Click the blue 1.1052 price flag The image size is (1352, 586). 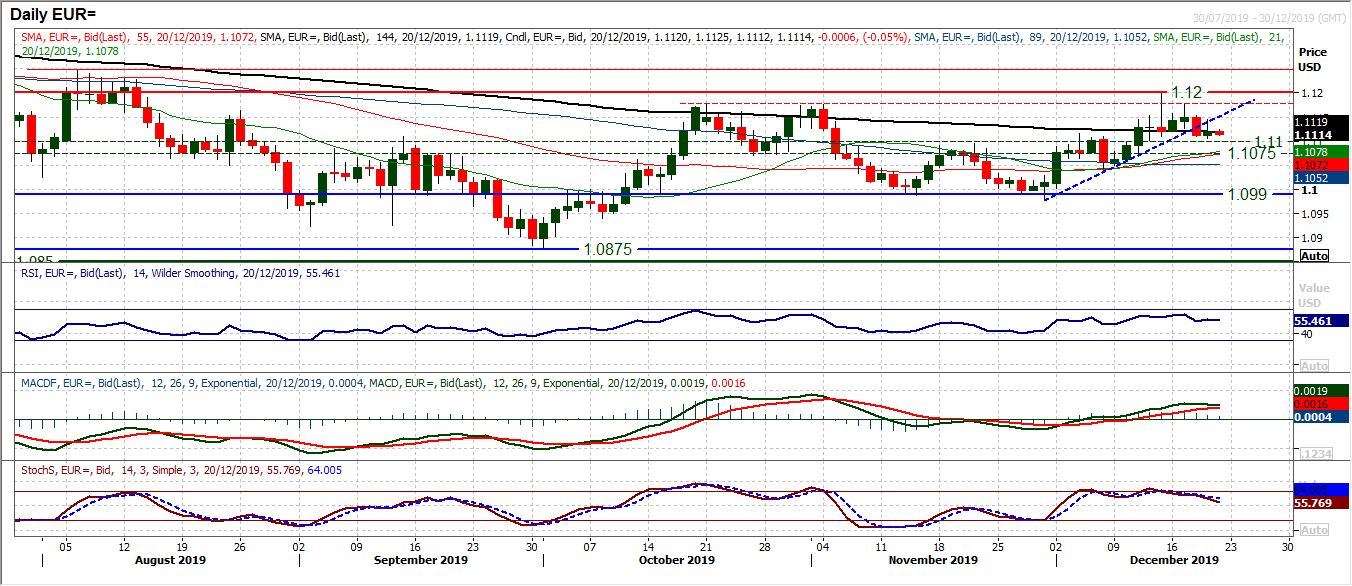coord(1312,178)
